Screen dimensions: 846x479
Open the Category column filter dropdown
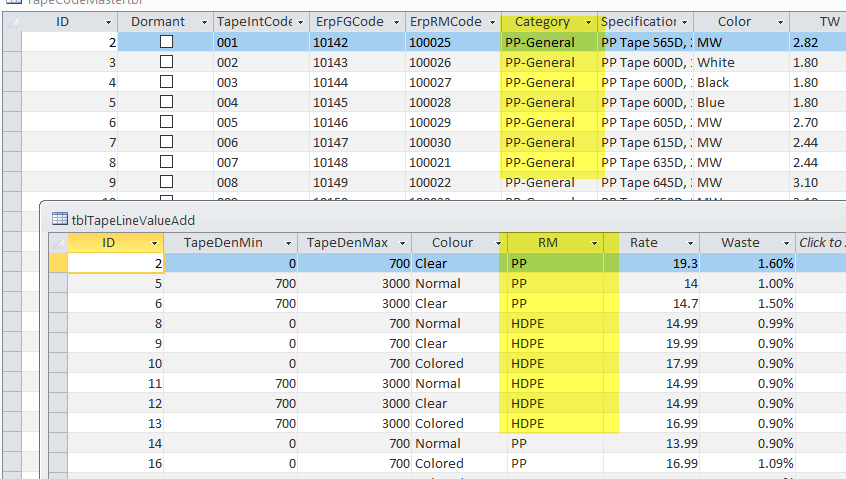tap(588, 22)
